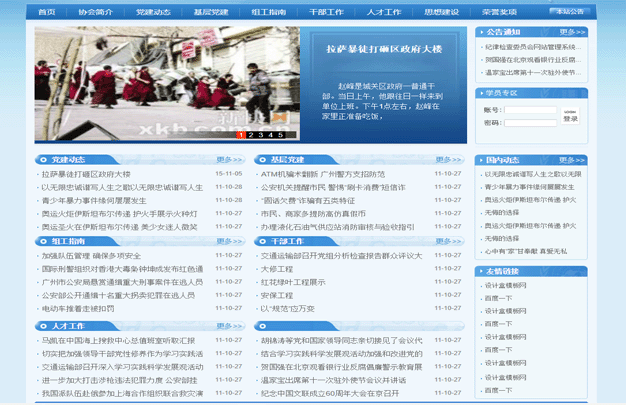Select slide number 1 in the carousel
This screenshot has width=626, height=405.
(x=240, y=134)
